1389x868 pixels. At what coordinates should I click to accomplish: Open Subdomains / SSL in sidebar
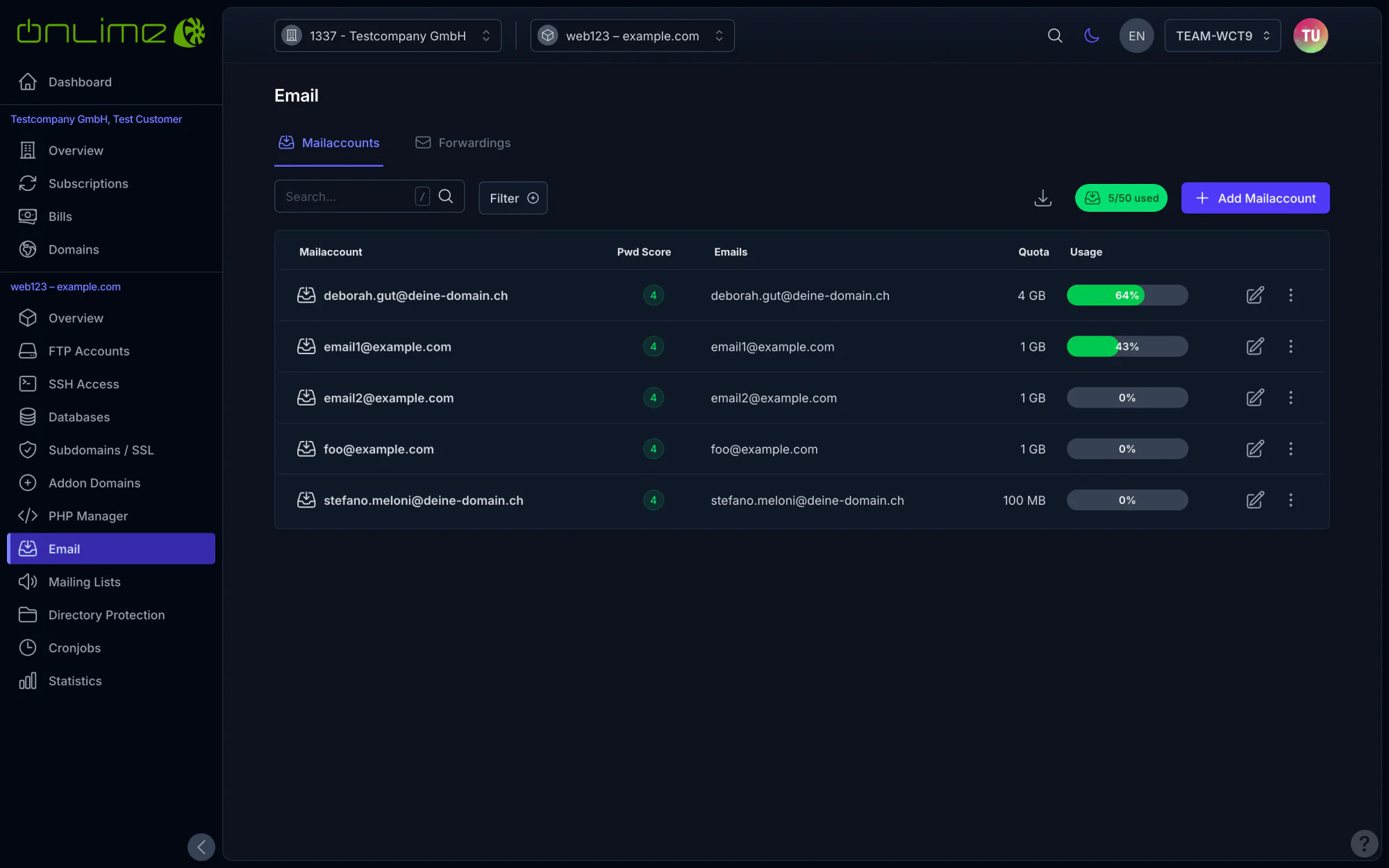point(111,450)
